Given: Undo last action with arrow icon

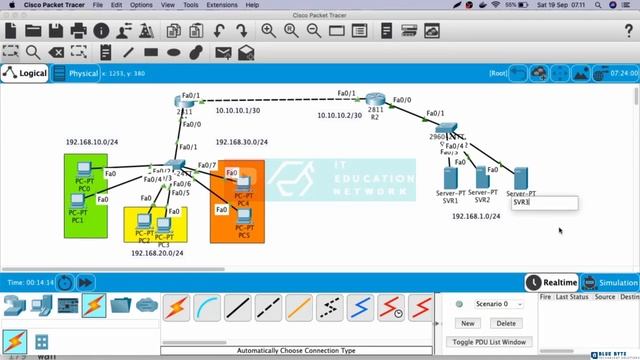Looking at the screenshot, I should coord(219,31).
